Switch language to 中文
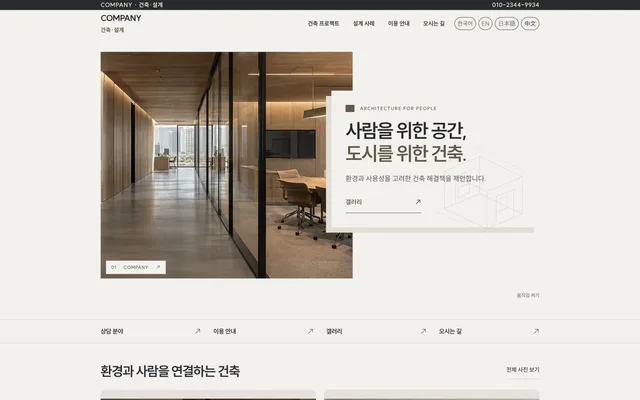This screenshot has width=640, height=400. click(x=530, y=24)
